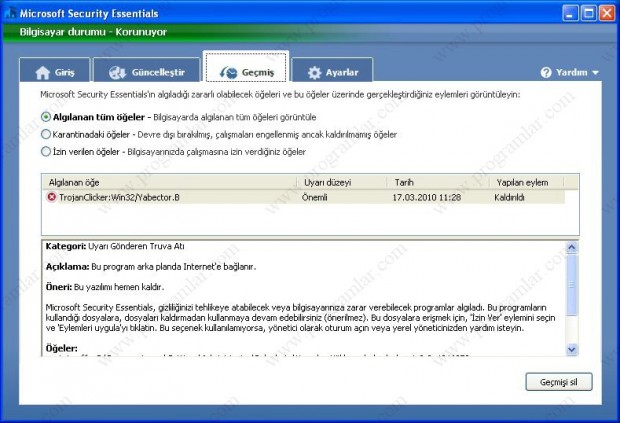Click the Microsoft Security Essentials title icon
The width and height of the screenshot is (620, 423).
click(10, 13)
